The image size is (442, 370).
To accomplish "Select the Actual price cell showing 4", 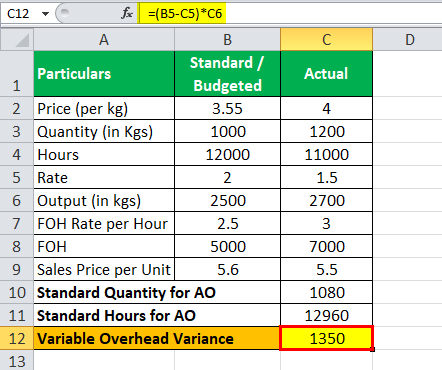I will 326,108.
